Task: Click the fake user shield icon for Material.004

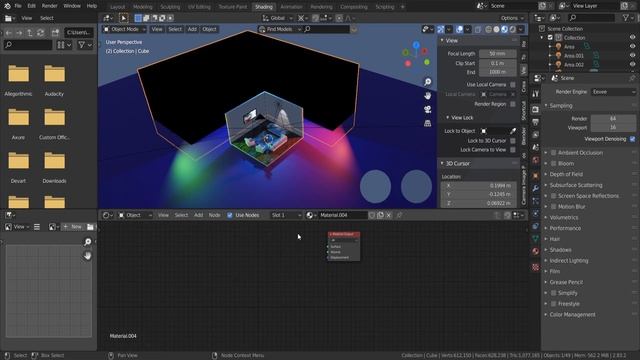Action: (x=372, y=215)
